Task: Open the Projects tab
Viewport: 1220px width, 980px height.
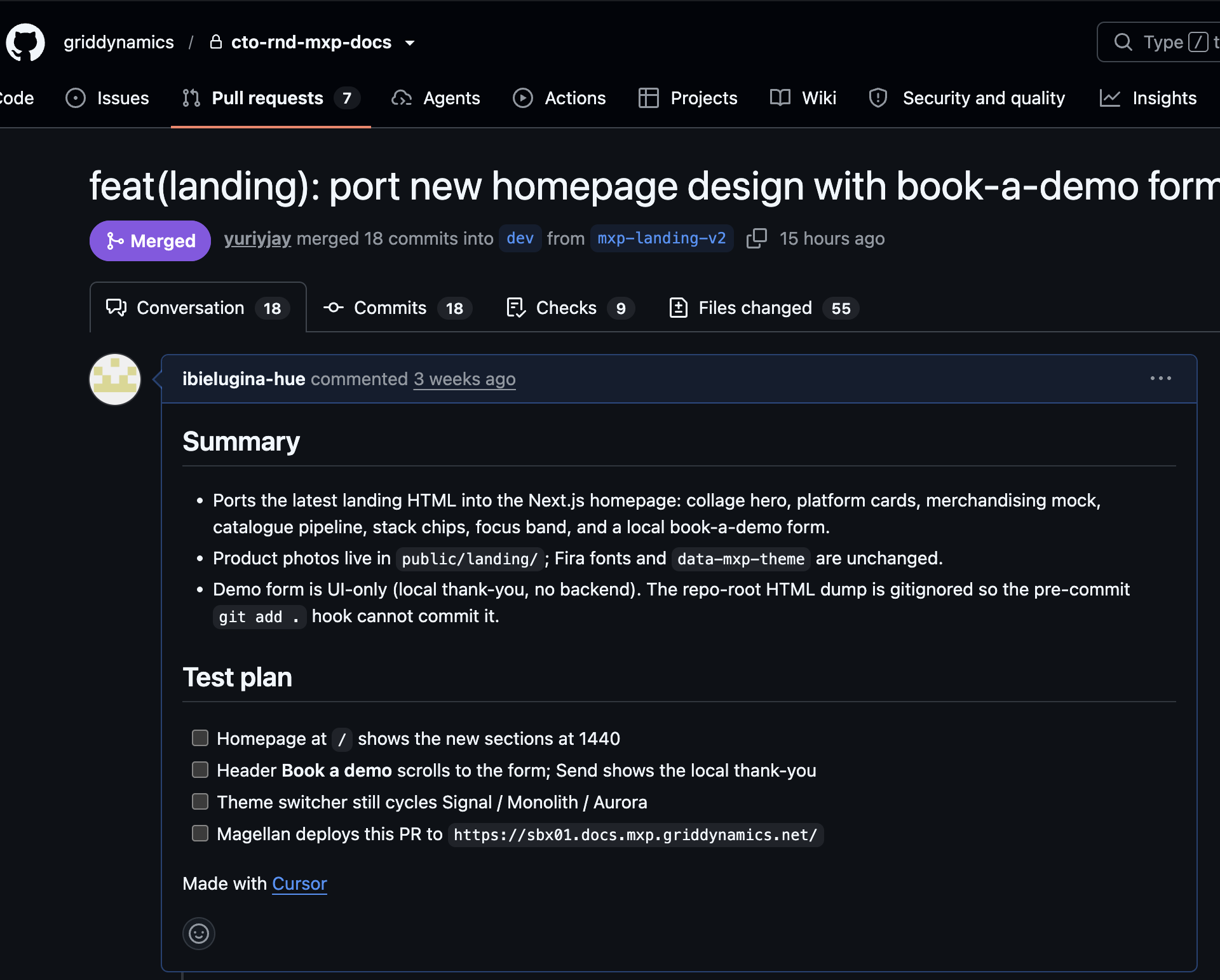Action: point(688,98)
